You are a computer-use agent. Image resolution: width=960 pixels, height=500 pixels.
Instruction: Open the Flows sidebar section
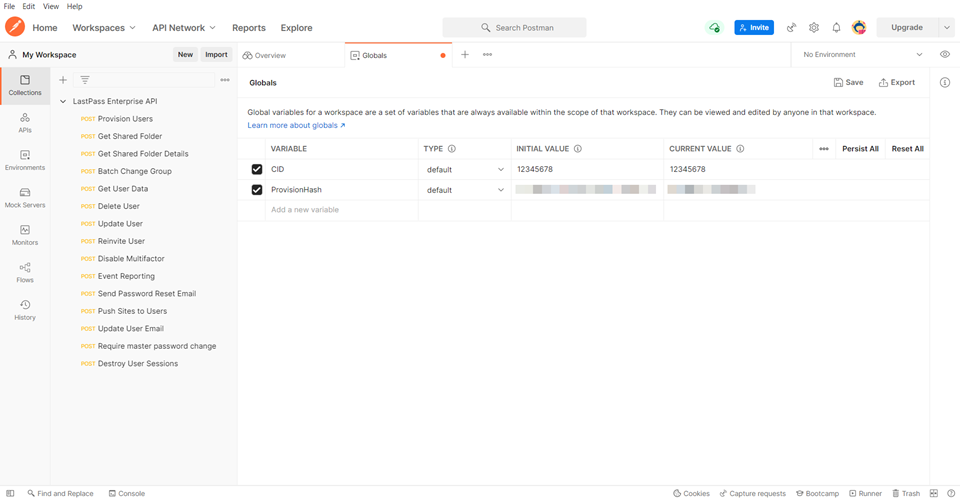[25, 272]
